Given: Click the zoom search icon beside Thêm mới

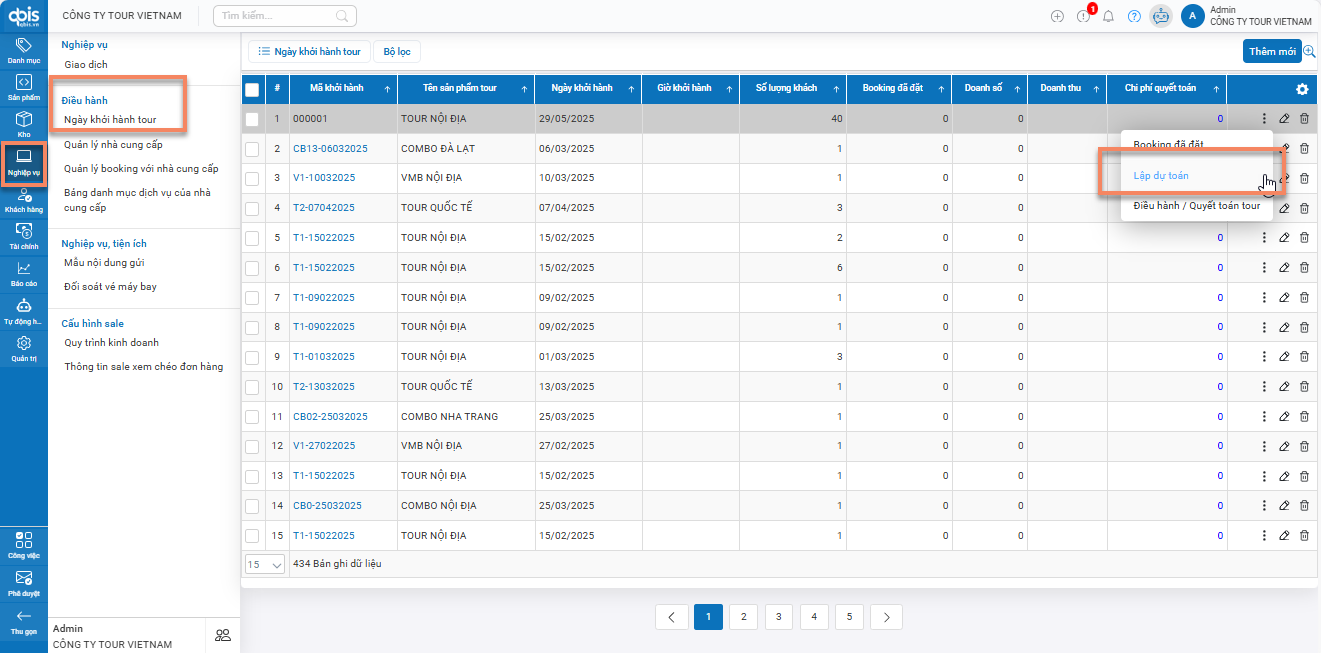Looking at the screenshot, I should coord(1309,51).
